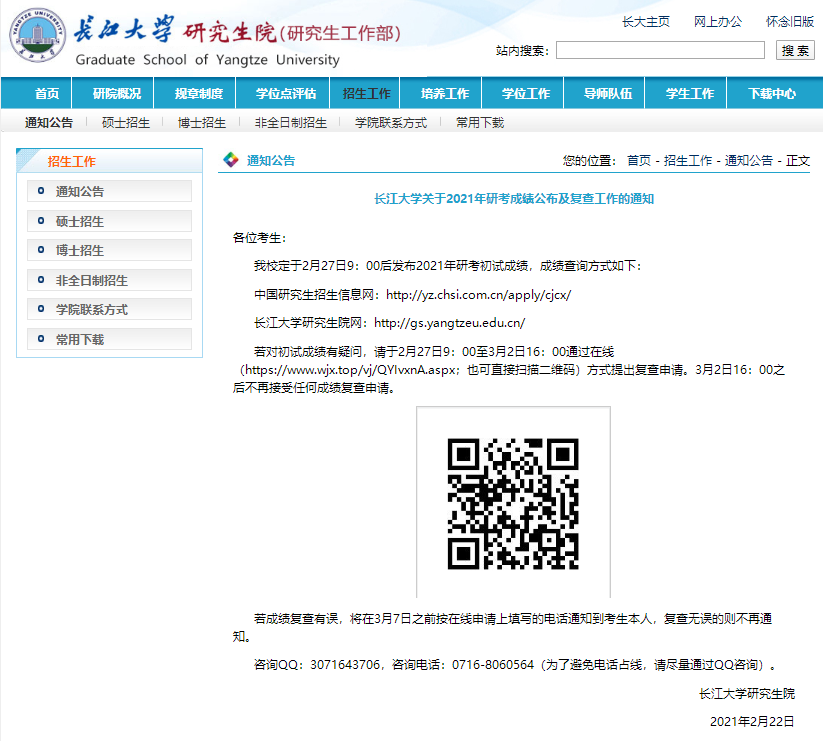The width and height of the screenshot is (823, 741).
Task: Click the colorful icon beside 通知公告 heading
Action: (x=231, y=160)
